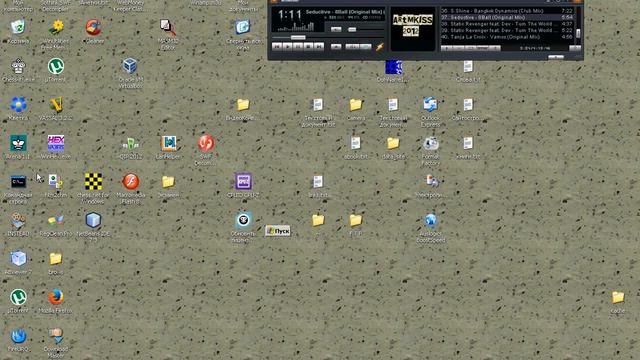The image size is (640, 360).
Task: Launch the HEX editor WinHex icon
Action: coord(56,143)
